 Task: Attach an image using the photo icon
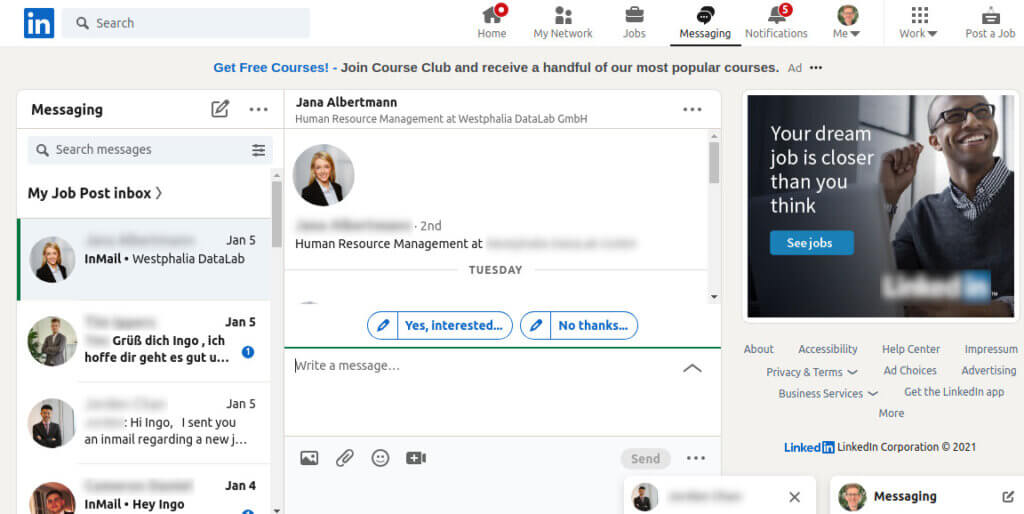click(x=309, y=458)
